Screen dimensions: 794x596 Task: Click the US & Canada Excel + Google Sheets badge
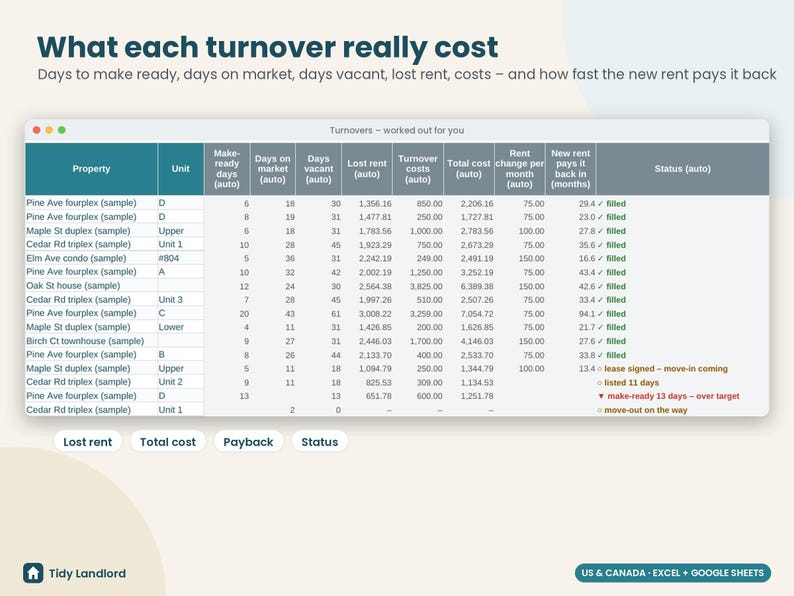coord(672,573)
